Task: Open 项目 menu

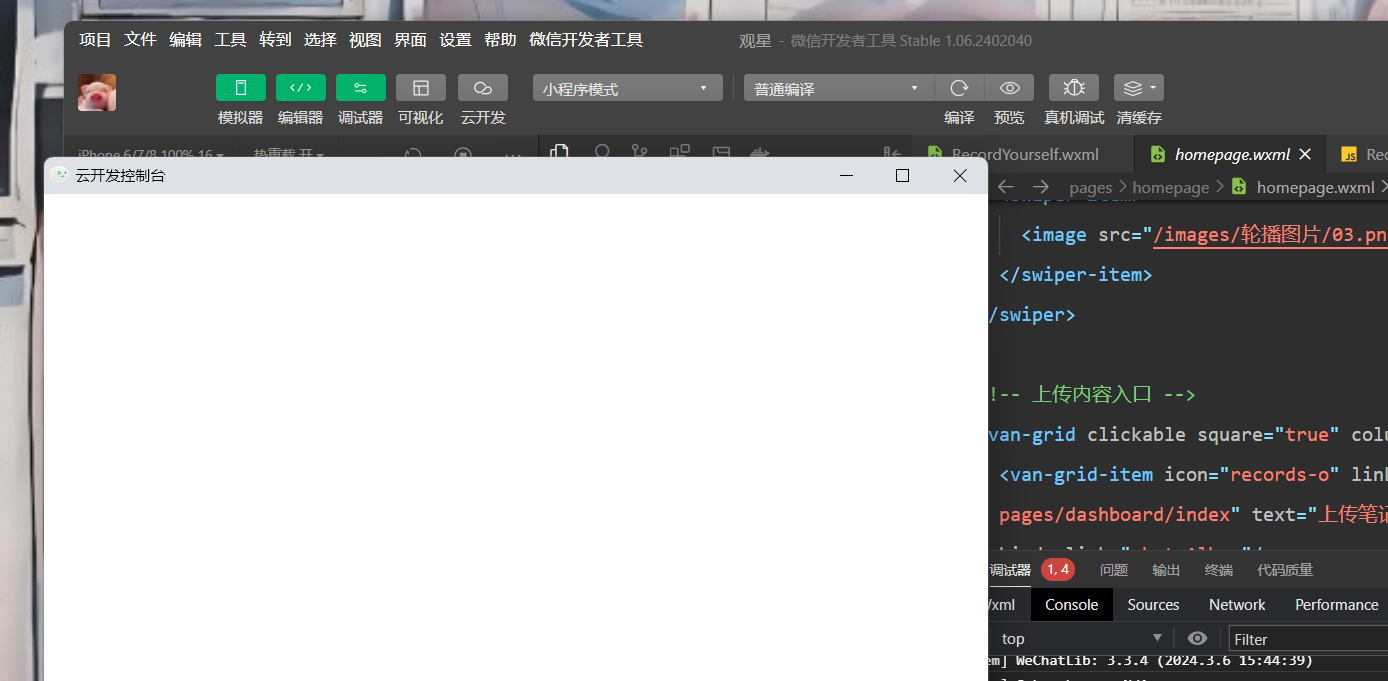Action: pyautogui.click(x=95, y=40)
